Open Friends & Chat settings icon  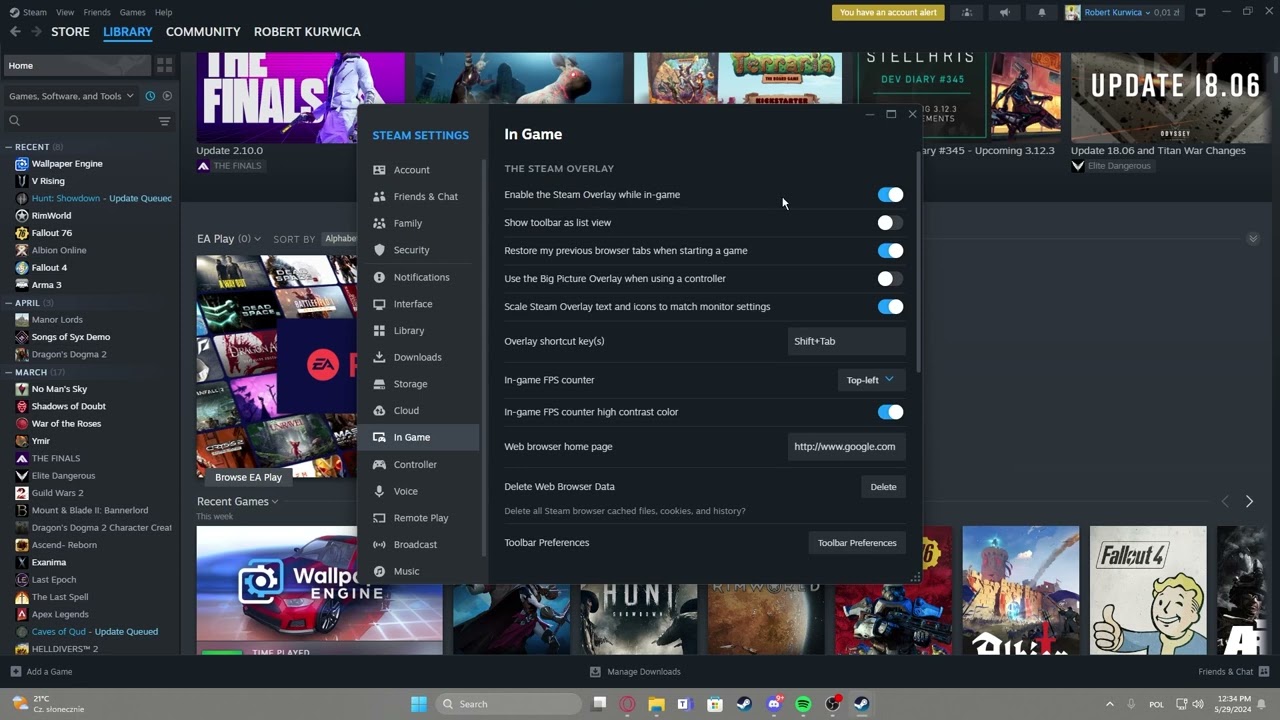pyautogui.click(x=379, y=197)
